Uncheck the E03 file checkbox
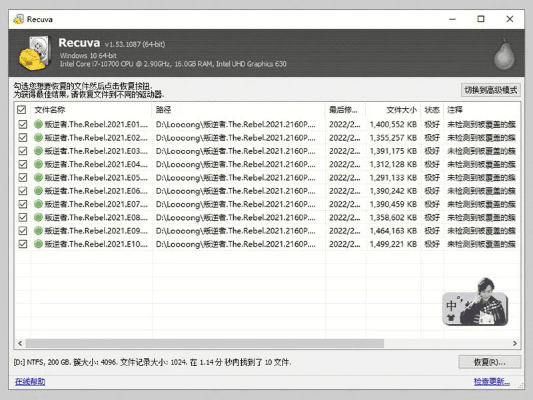 coord(23,151)
